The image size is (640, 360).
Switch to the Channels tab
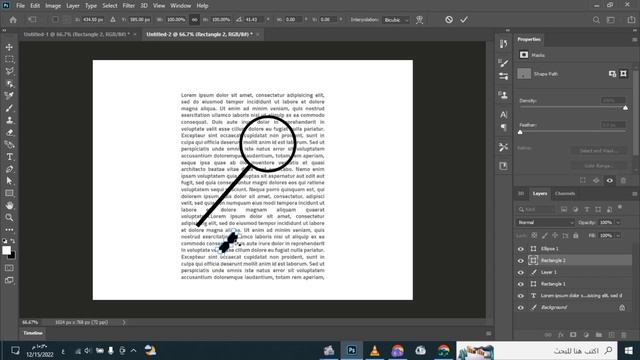pos(565,193)
